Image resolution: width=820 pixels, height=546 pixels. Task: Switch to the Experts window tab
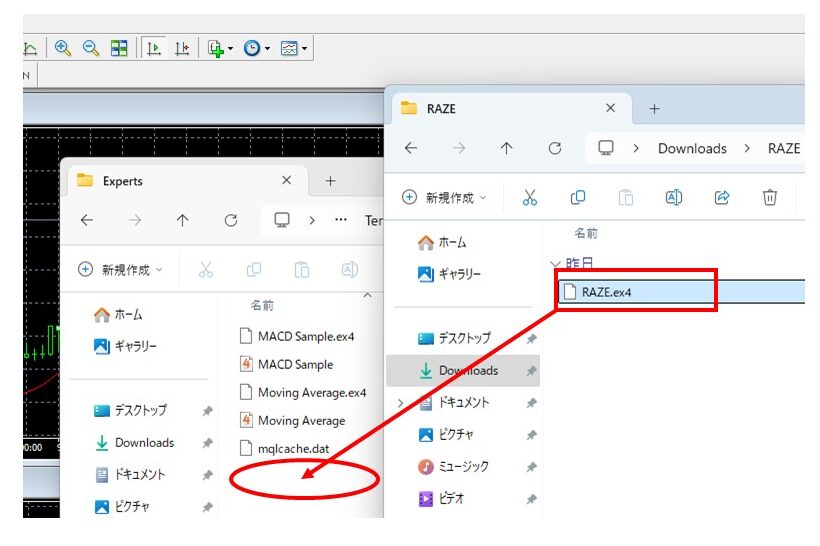pos(170,181)
